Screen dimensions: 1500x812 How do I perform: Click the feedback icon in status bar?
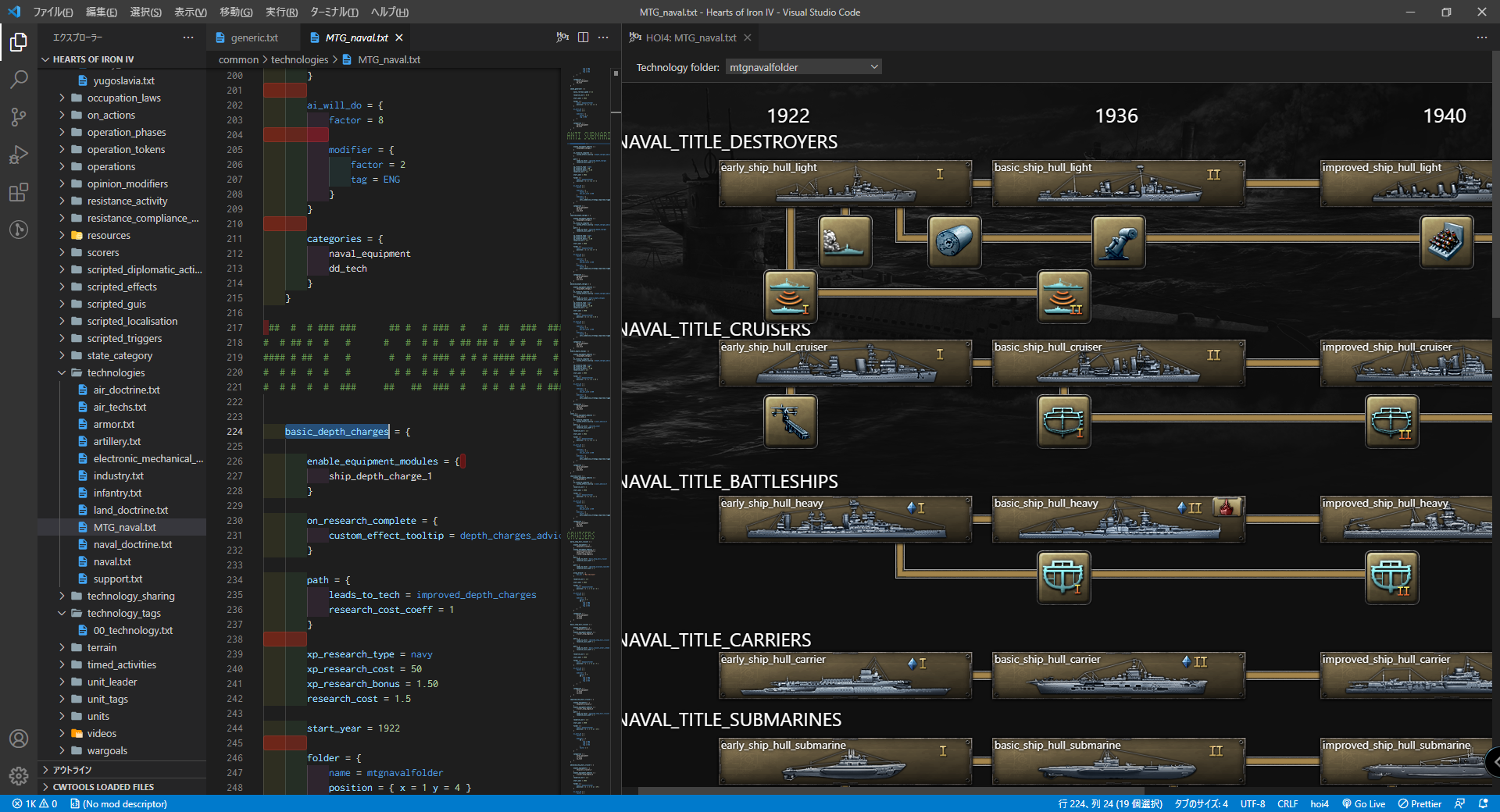click(1459, 803)
